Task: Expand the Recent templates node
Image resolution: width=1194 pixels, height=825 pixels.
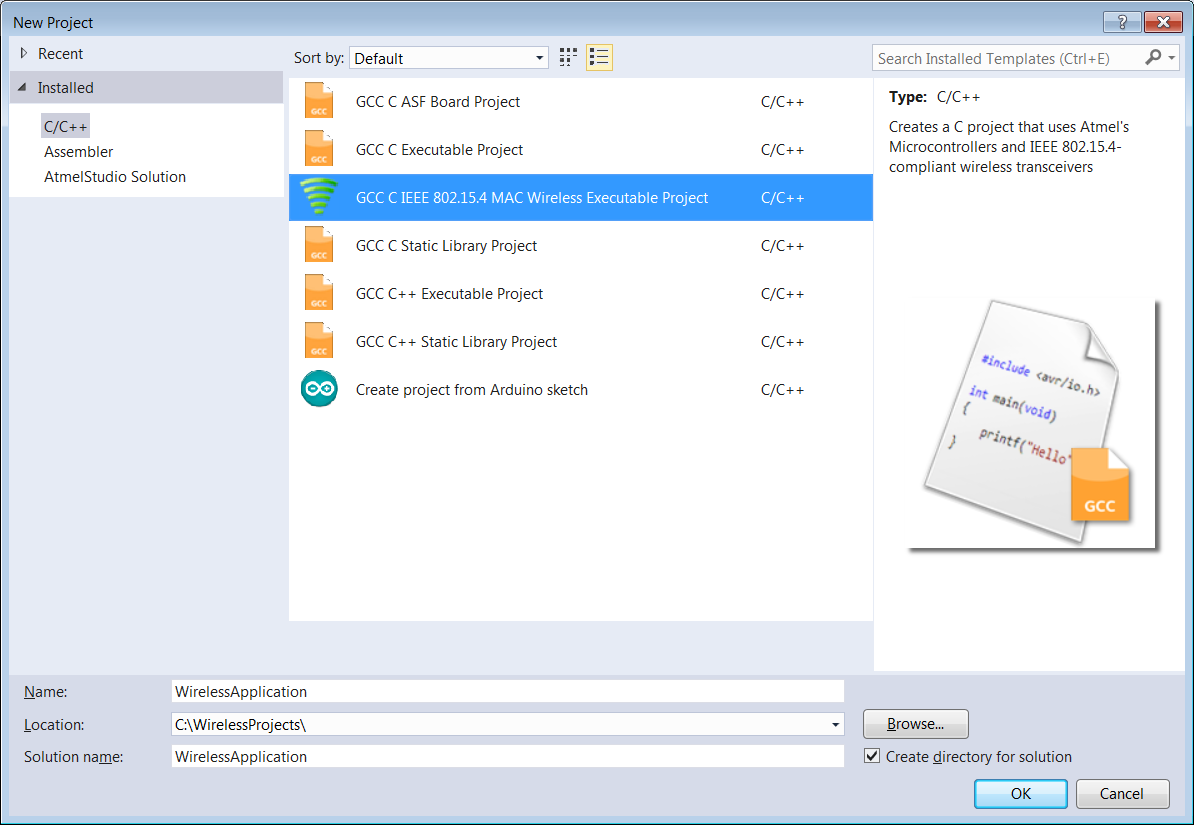Action: point(24,53)
